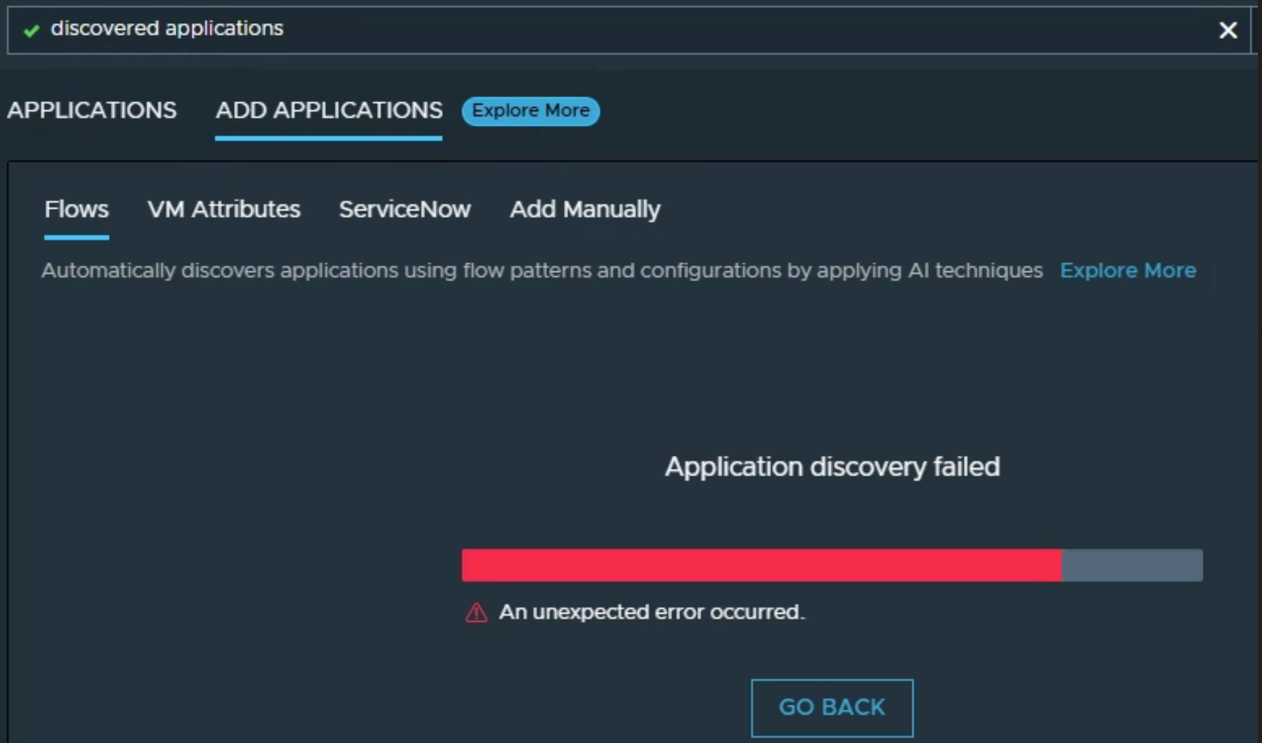This screenshot has width=1262, height=743.
Task: Select the Add Manually tab
Action: coord(585,209)
